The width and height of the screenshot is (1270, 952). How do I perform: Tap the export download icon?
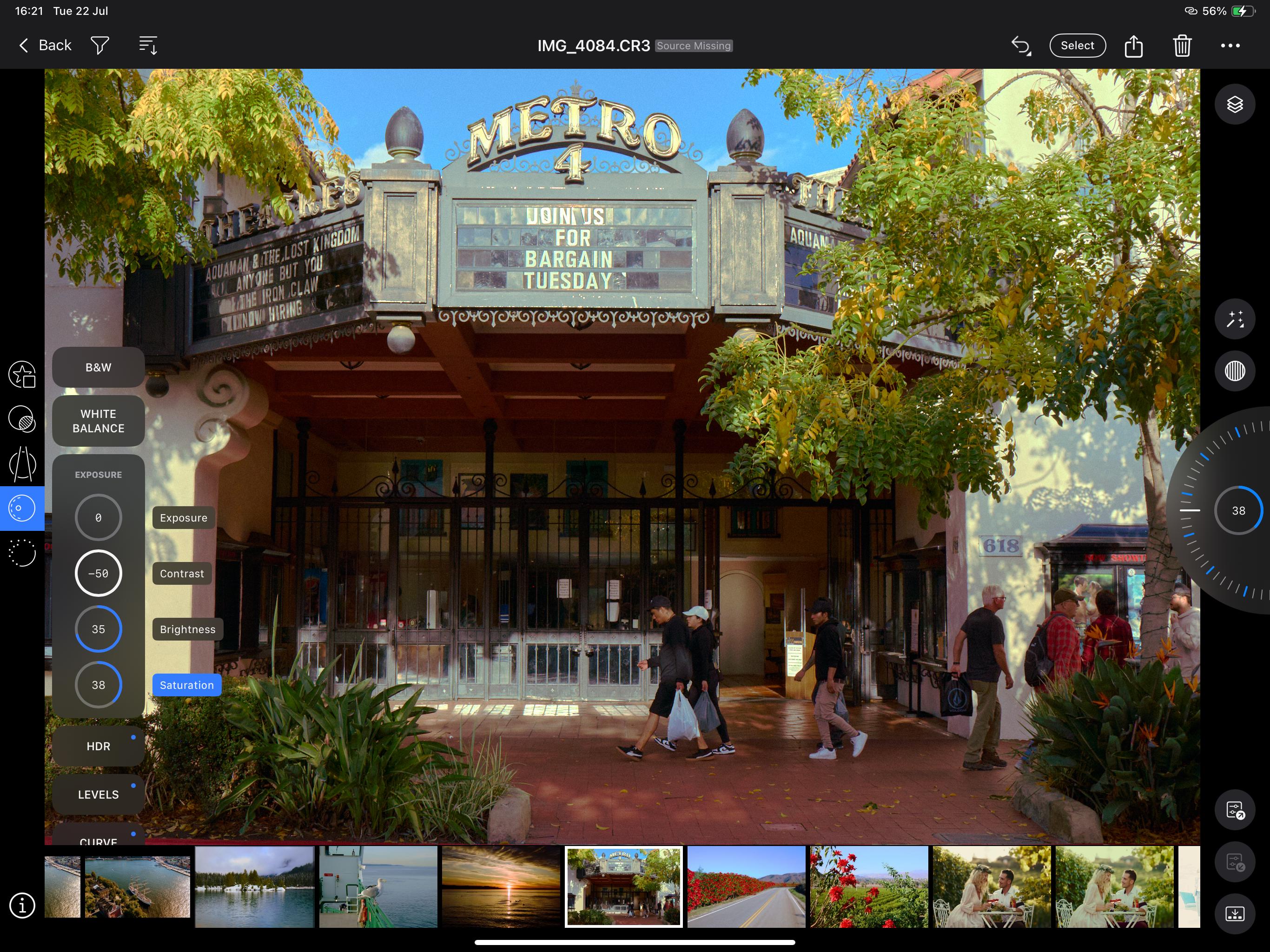click(1234, 913)
